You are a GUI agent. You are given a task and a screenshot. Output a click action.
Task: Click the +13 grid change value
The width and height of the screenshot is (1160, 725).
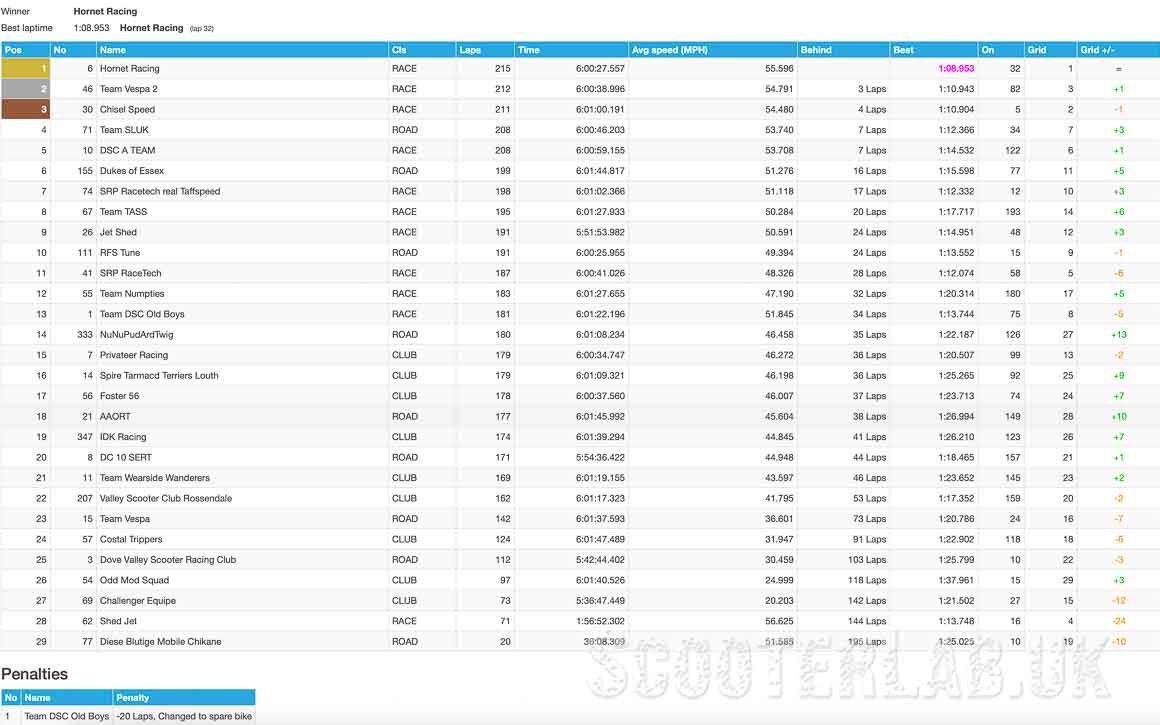coord(1119,334)
